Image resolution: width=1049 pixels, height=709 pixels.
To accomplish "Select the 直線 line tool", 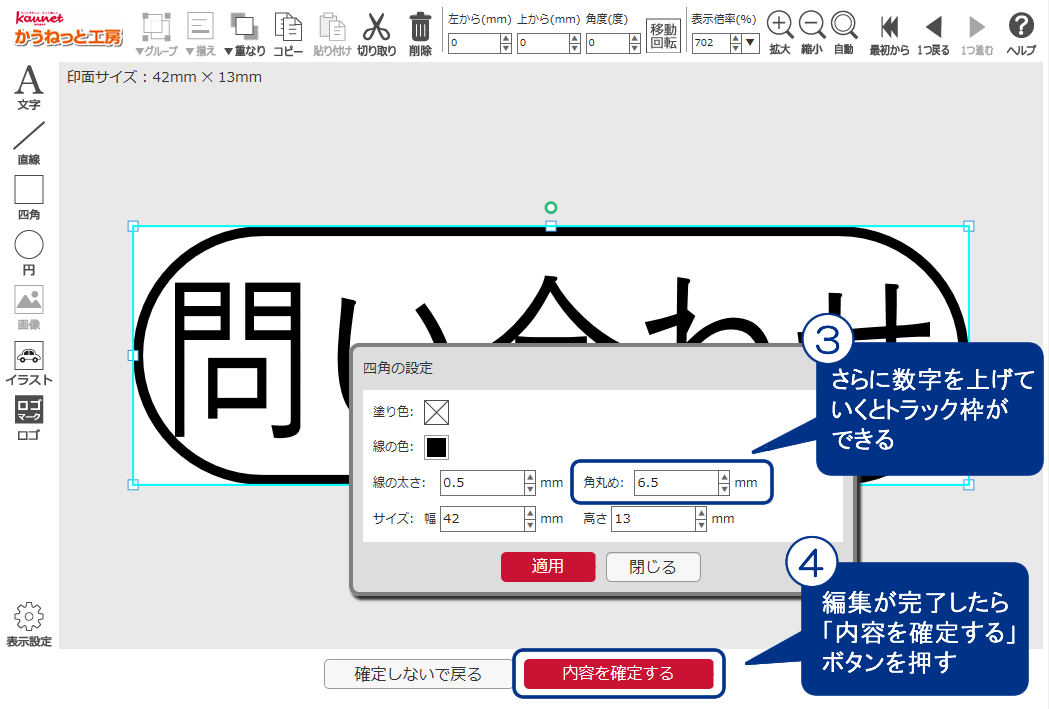I will (29, 140).
